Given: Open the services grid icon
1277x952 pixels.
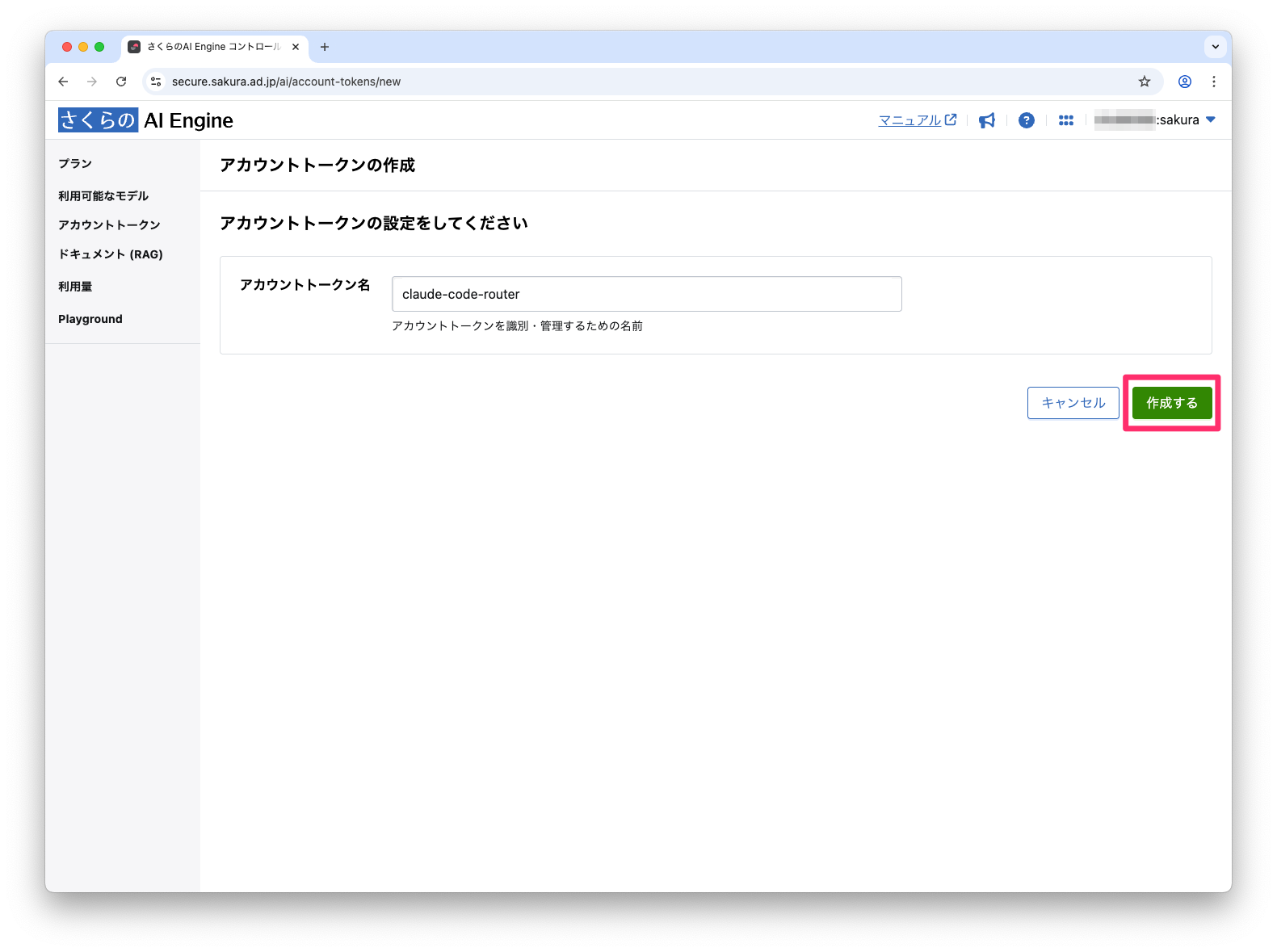Looking at the screenshot, I should pyautogui.click(x=1065, y=120).
